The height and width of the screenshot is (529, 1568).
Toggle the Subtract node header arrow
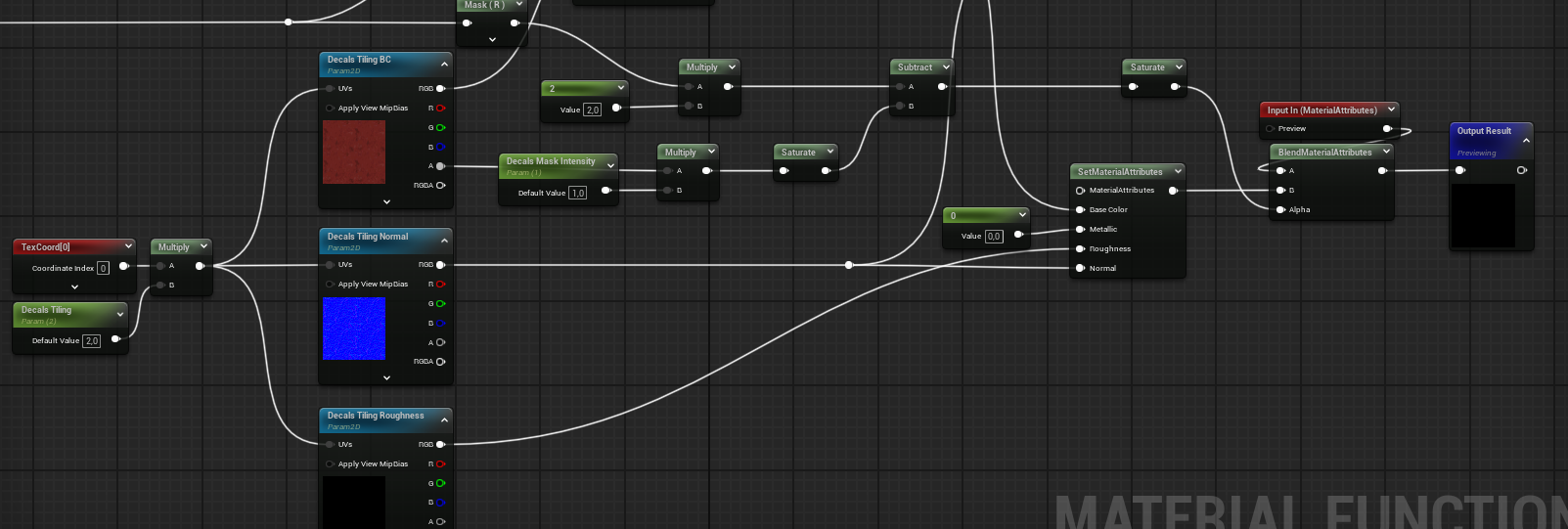pyautogui.click(x=946, y=67)
